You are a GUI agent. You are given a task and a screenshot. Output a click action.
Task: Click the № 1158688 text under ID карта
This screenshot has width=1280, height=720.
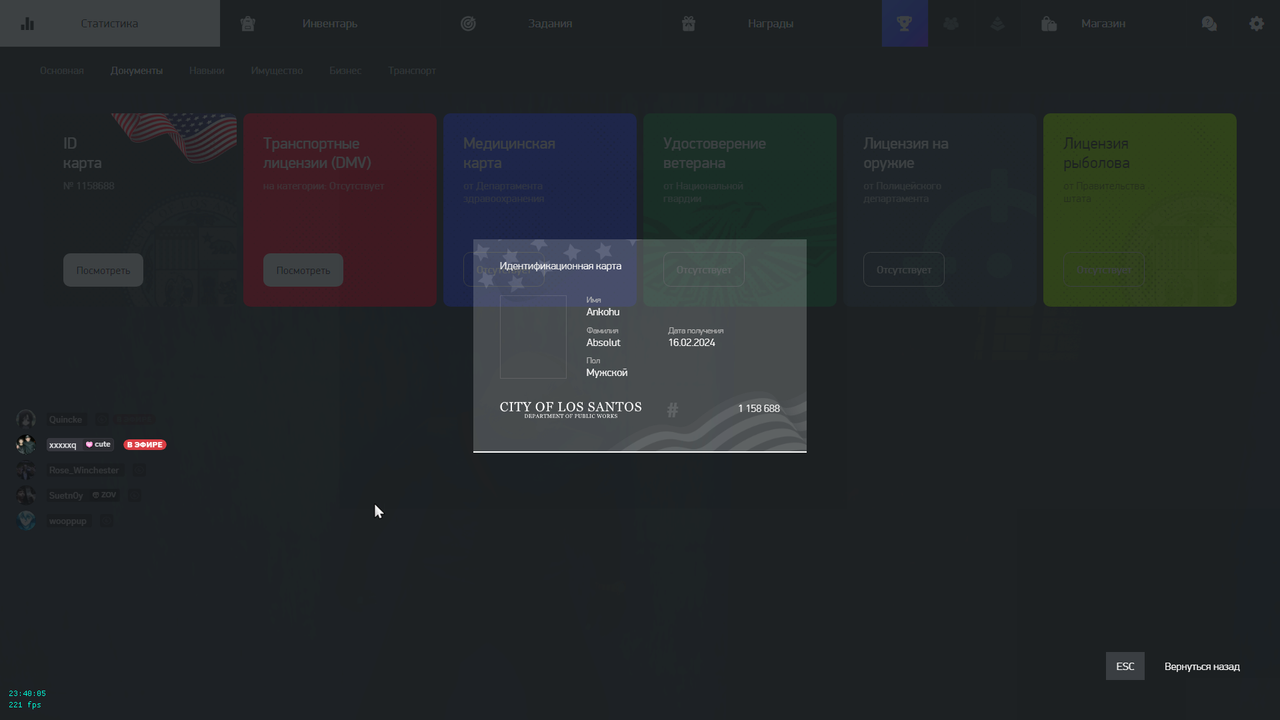point(88,186)
